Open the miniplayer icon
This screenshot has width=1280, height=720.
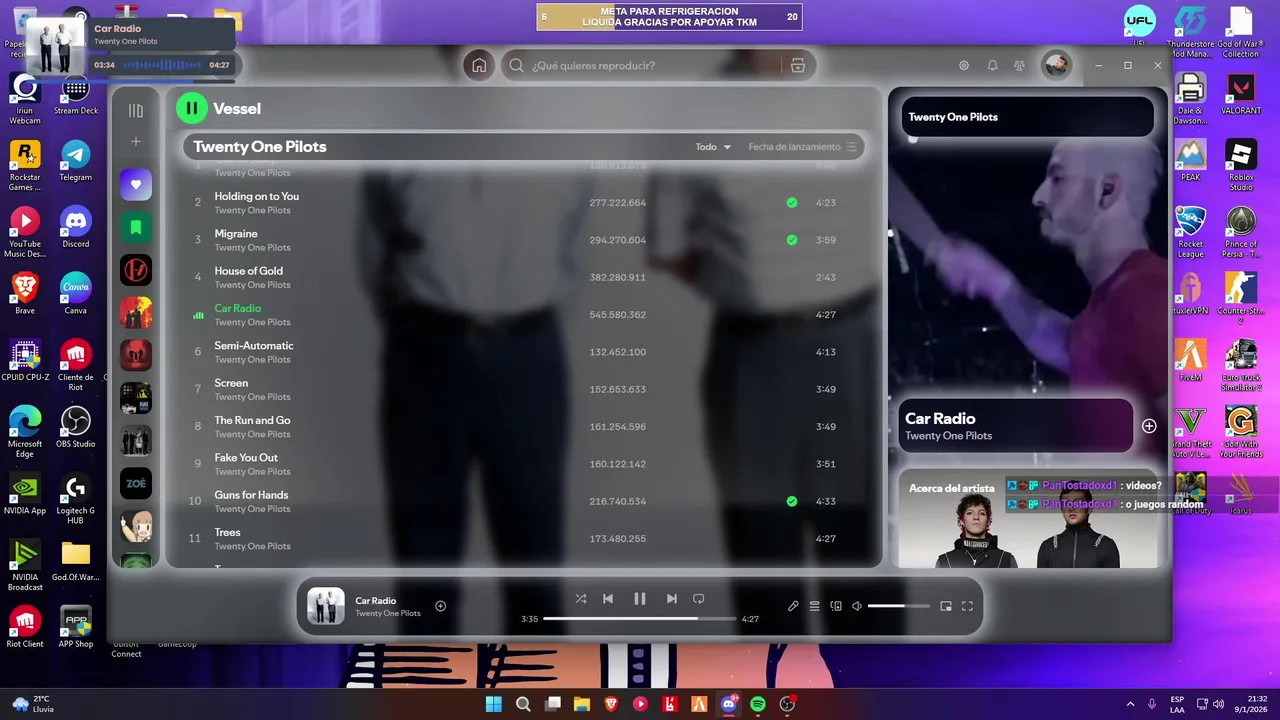[946, 606]
